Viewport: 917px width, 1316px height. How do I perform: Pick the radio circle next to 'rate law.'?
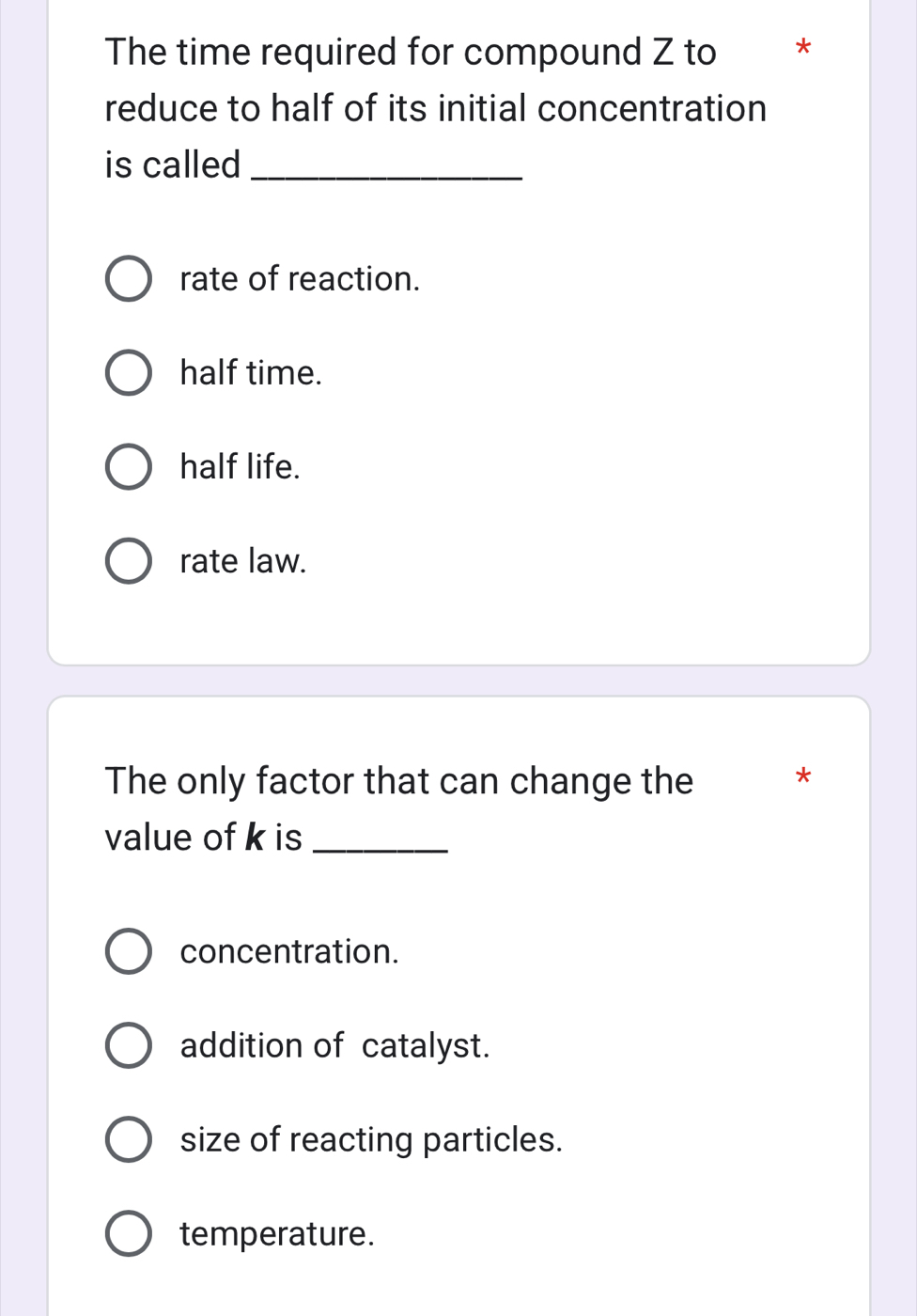point(128,561)
